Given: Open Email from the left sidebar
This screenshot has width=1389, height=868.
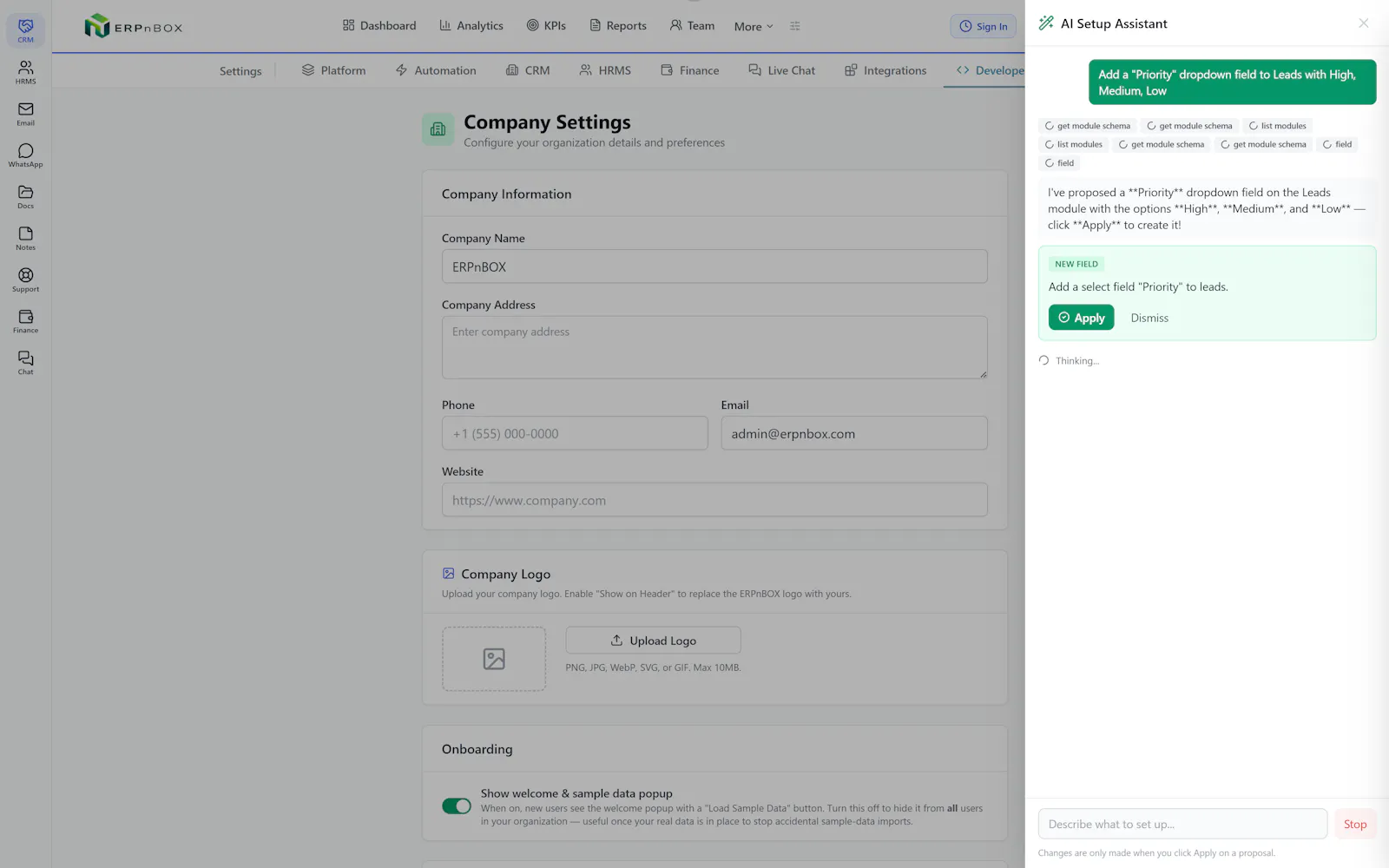Looking at the screenshot, I should point(25,114).
